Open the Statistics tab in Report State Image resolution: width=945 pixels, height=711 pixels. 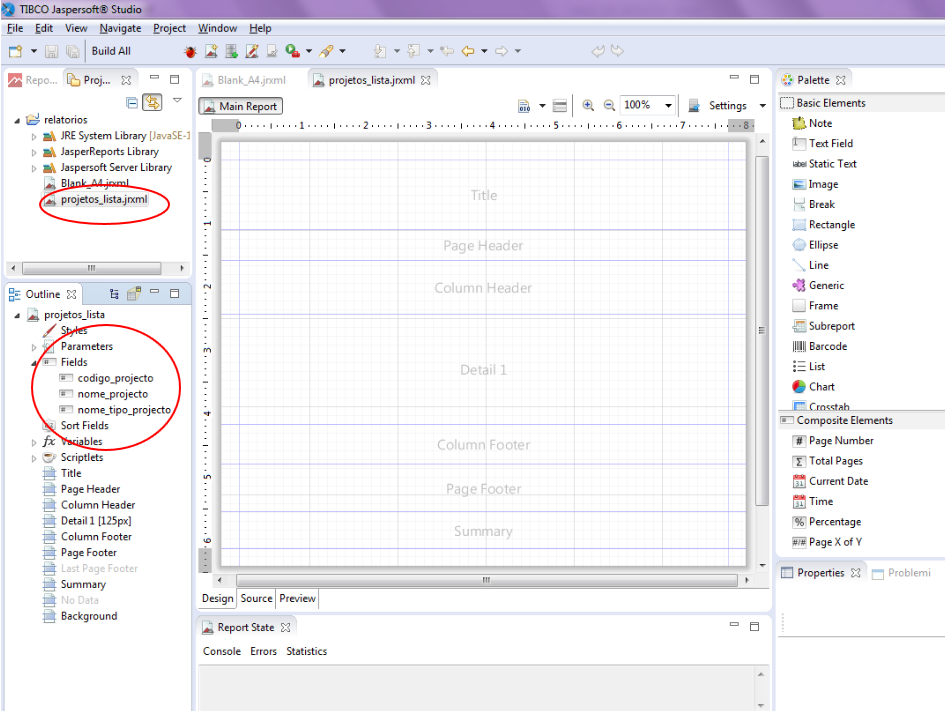[307, 651]
